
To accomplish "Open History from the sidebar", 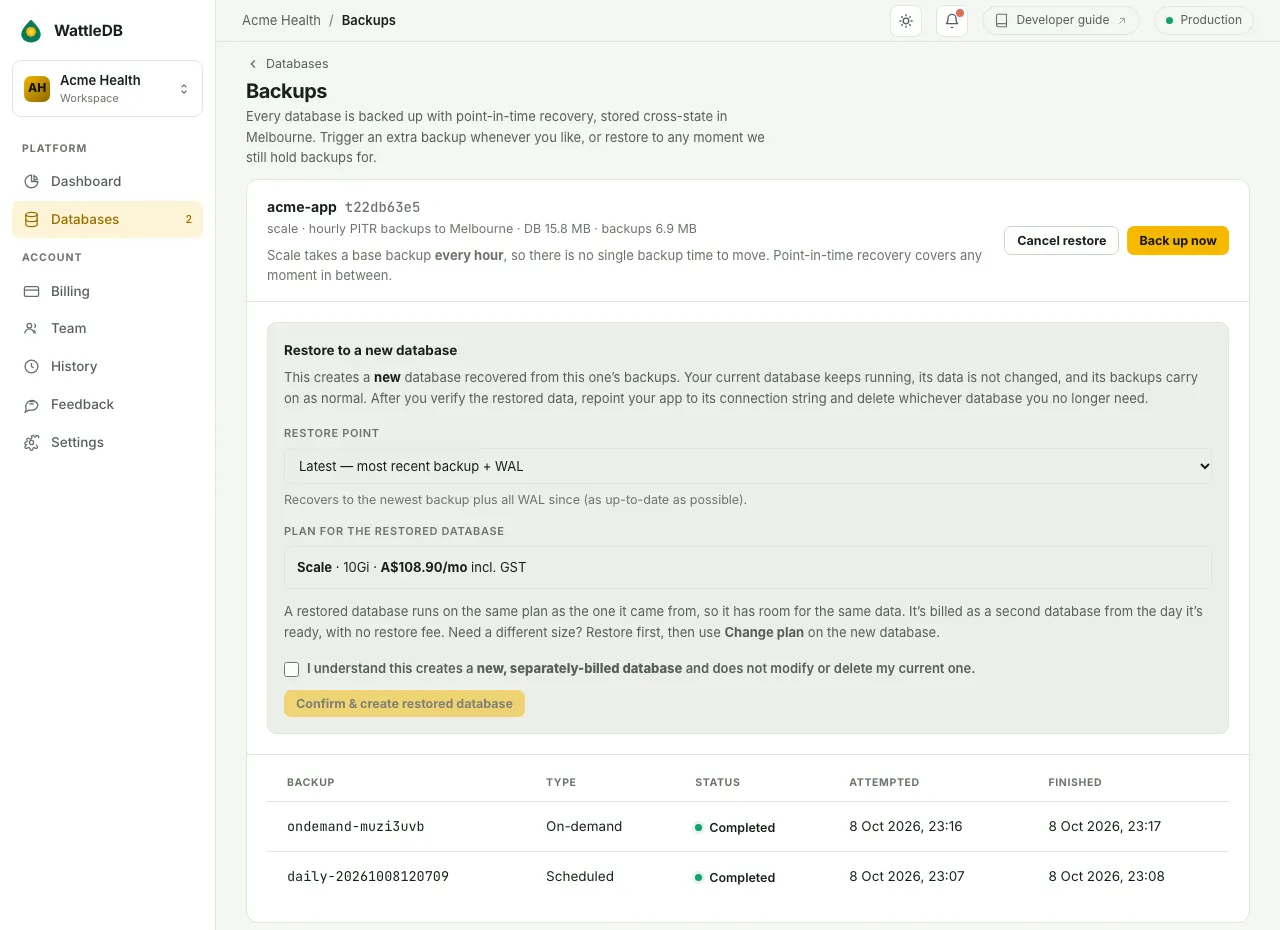I will [108, 366].
